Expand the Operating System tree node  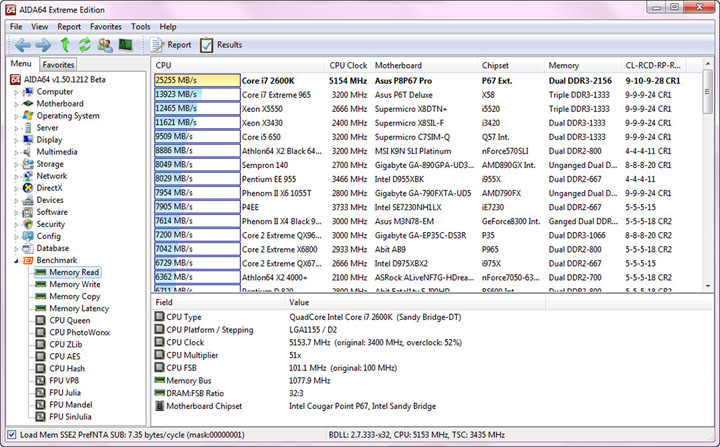pyautogui.click(x=16, y=116)
